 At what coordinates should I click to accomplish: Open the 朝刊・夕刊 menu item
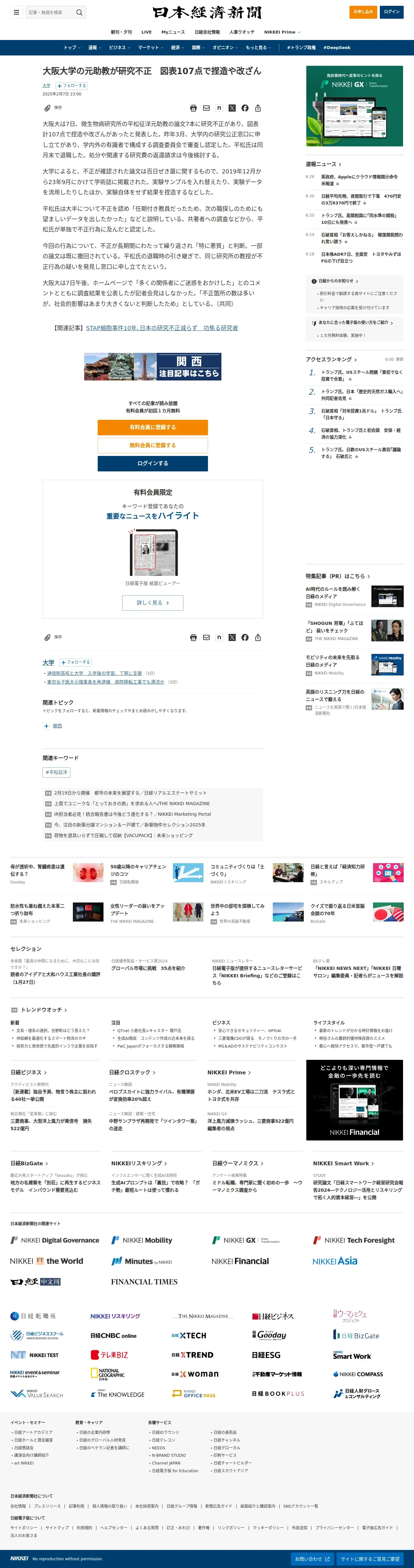[121, 32]
